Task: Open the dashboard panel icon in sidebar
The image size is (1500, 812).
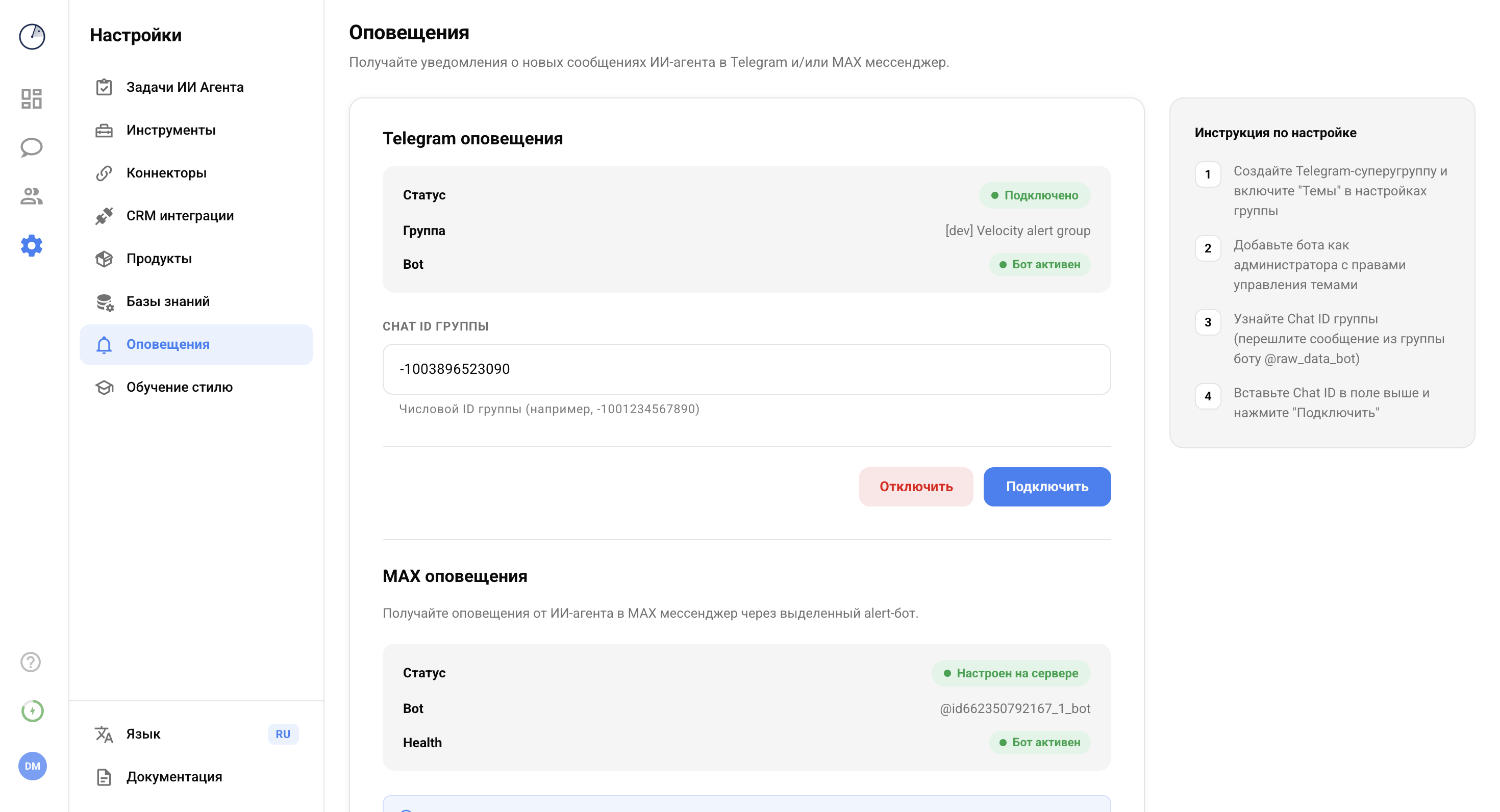Action: coord(32,99)
